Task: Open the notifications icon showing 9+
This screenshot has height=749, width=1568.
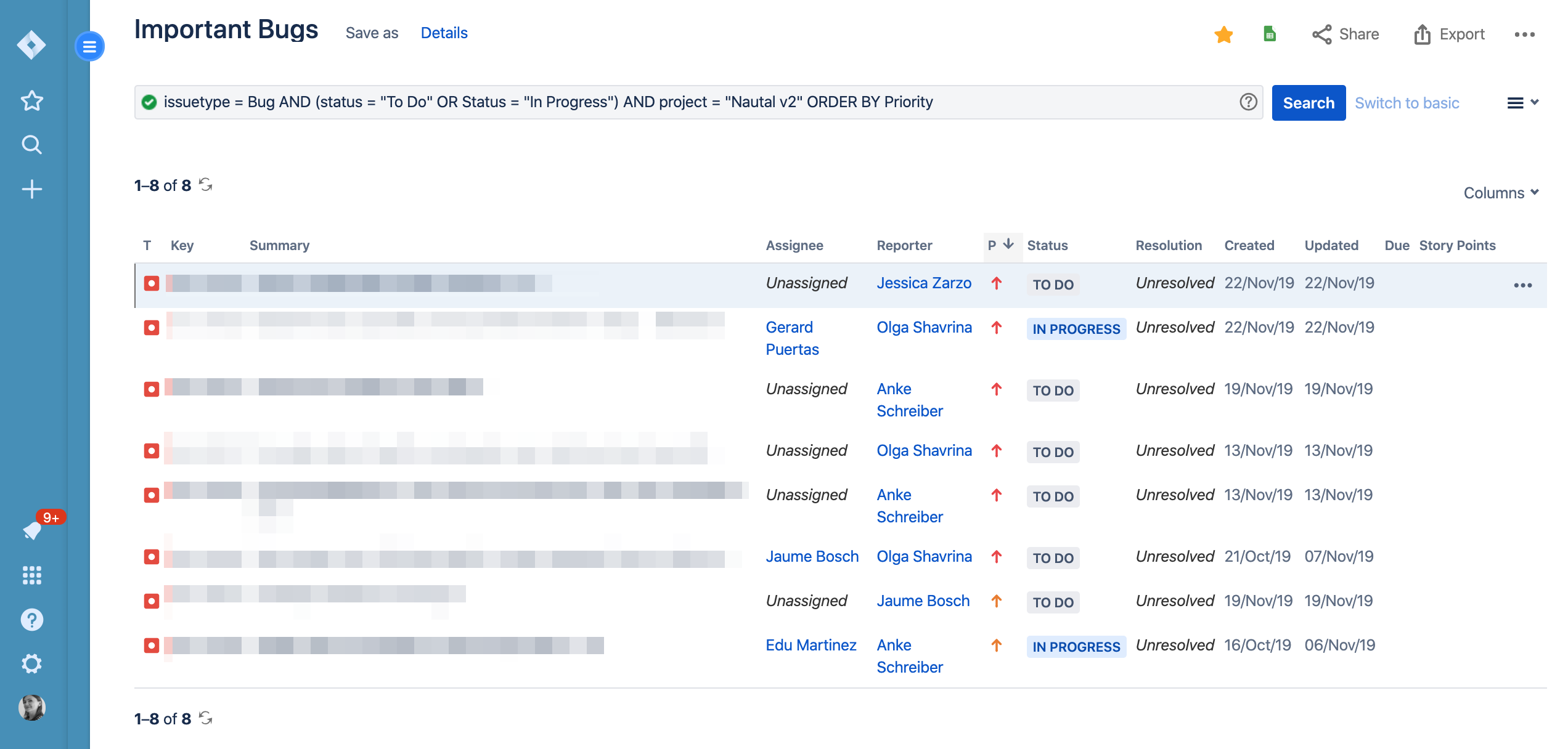Action: (x=32, y=530)
